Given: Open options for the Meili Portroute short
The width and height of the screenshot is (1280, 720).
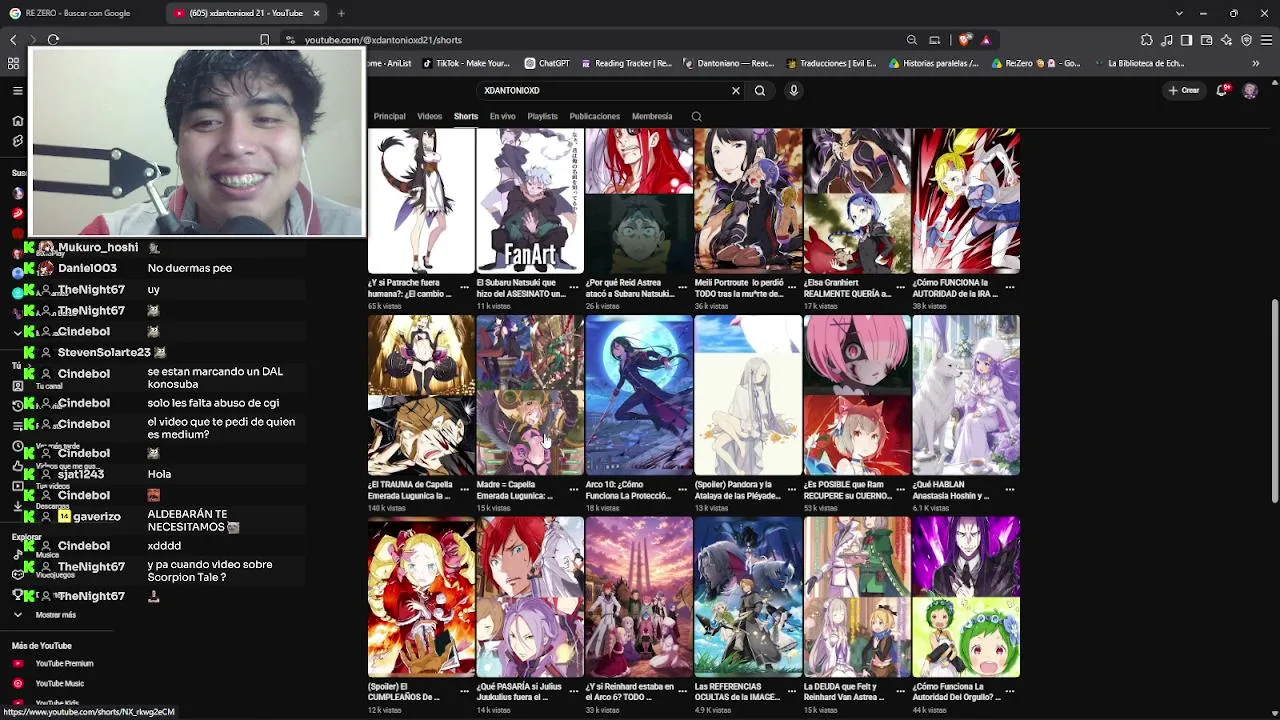Looking at the screenshot, I should [x=791, y=288].
